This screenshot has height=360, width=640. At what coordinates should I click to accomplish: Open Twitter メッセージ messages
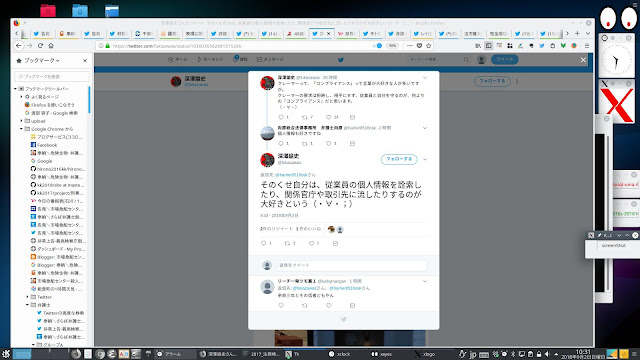270,60
